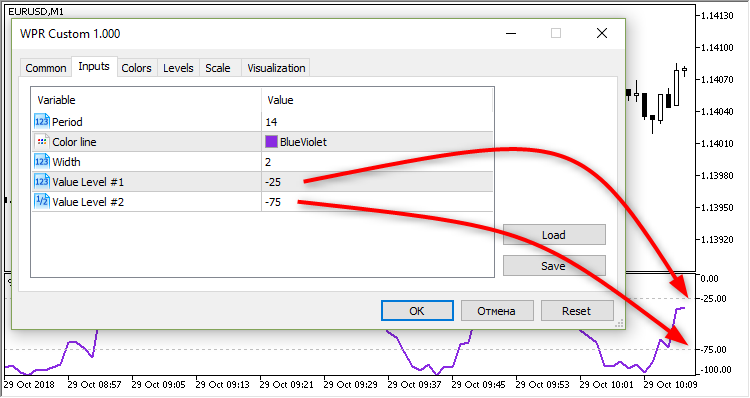
Task: Minimize the WPR Custom dialog
Action: [511, 33]
